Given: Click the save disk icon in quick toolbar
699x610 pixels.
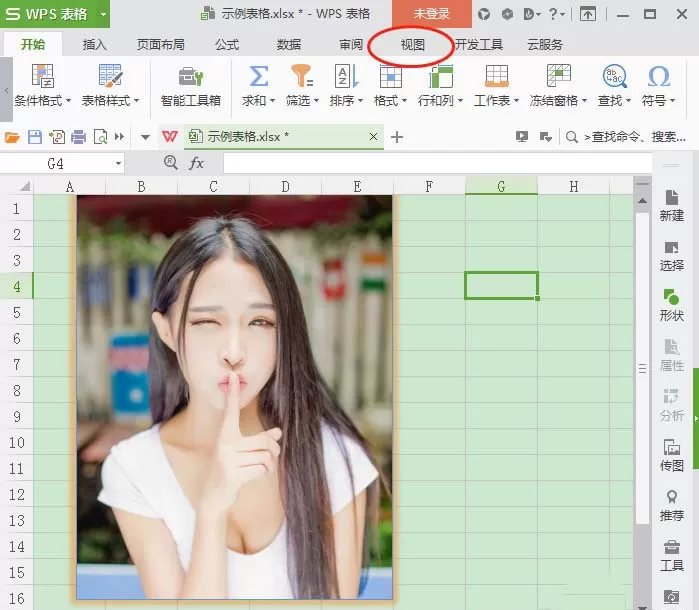Looking at the screenshot, I should click(x=35, y=136).
